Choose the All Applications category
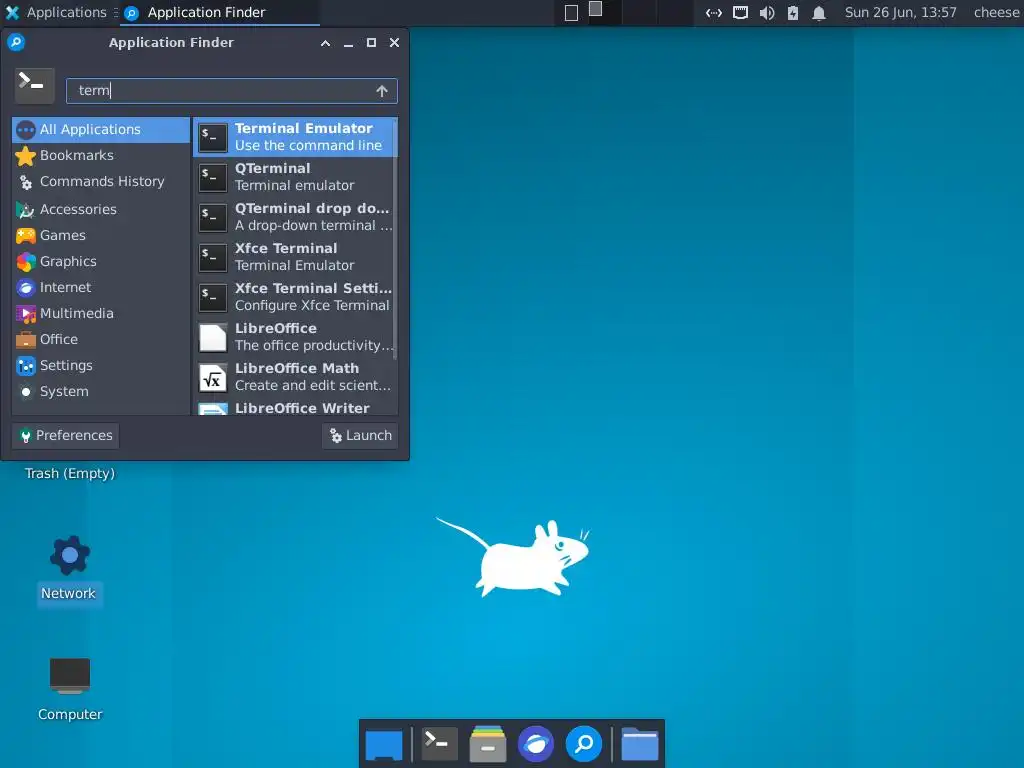This screenshot has height=768, width=1024. tap(101, 129)
